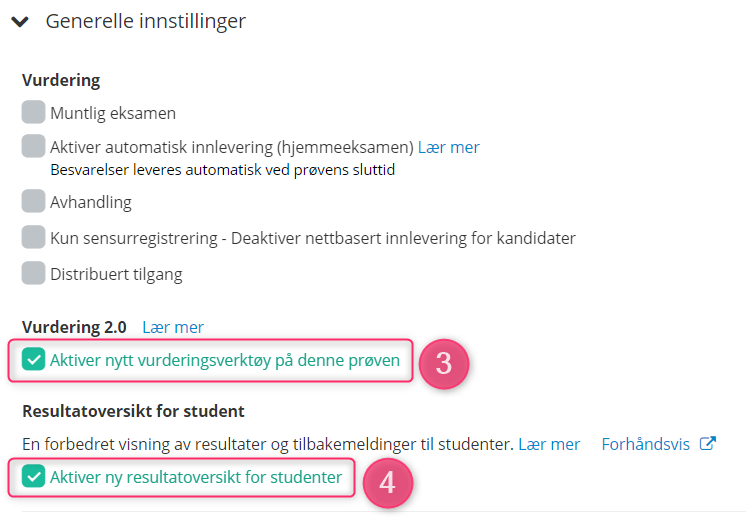
Task: Open the Forhåndsvis preview link
Action: pos(646,444)
